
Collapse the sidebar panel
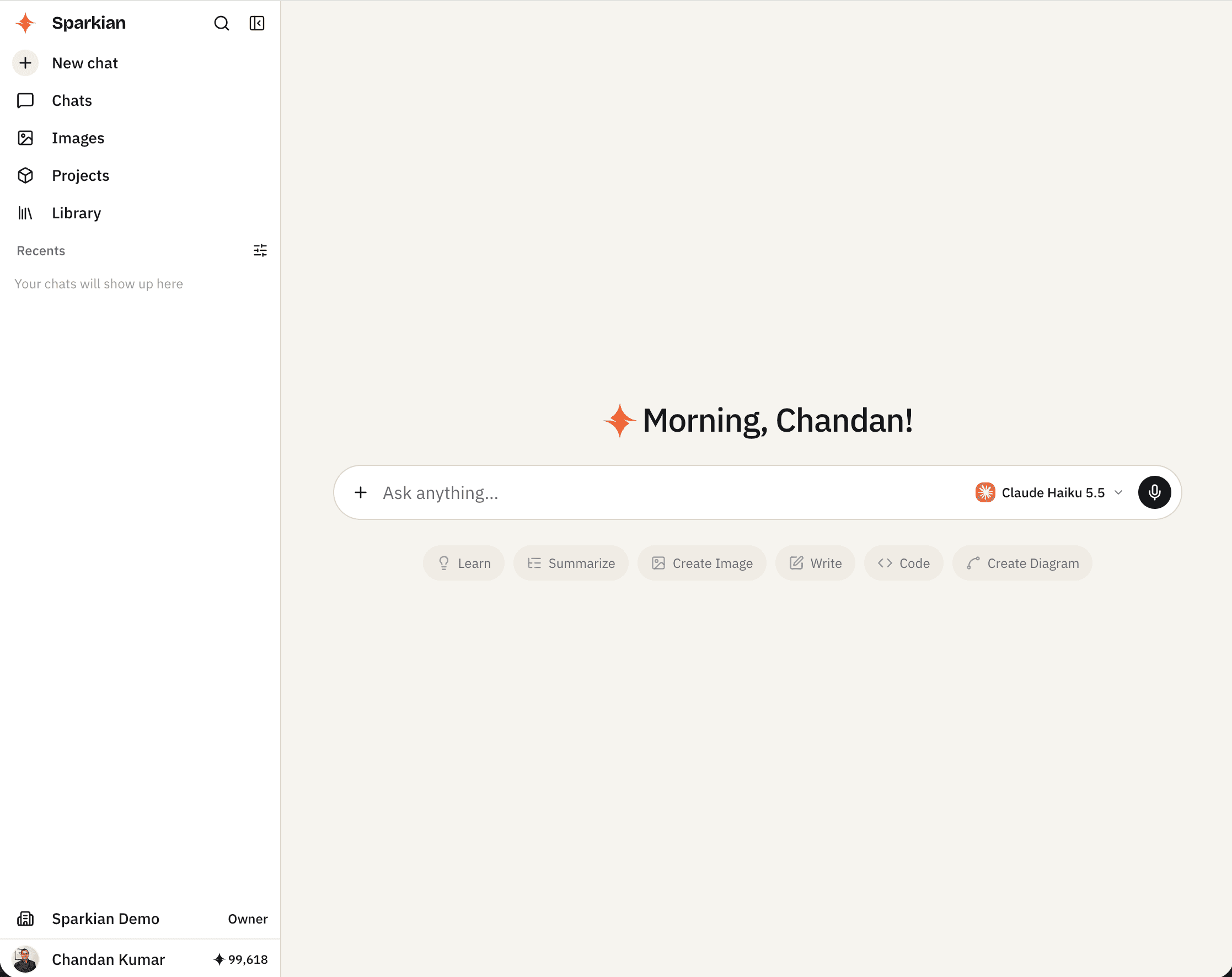click(x=257, y=23)
